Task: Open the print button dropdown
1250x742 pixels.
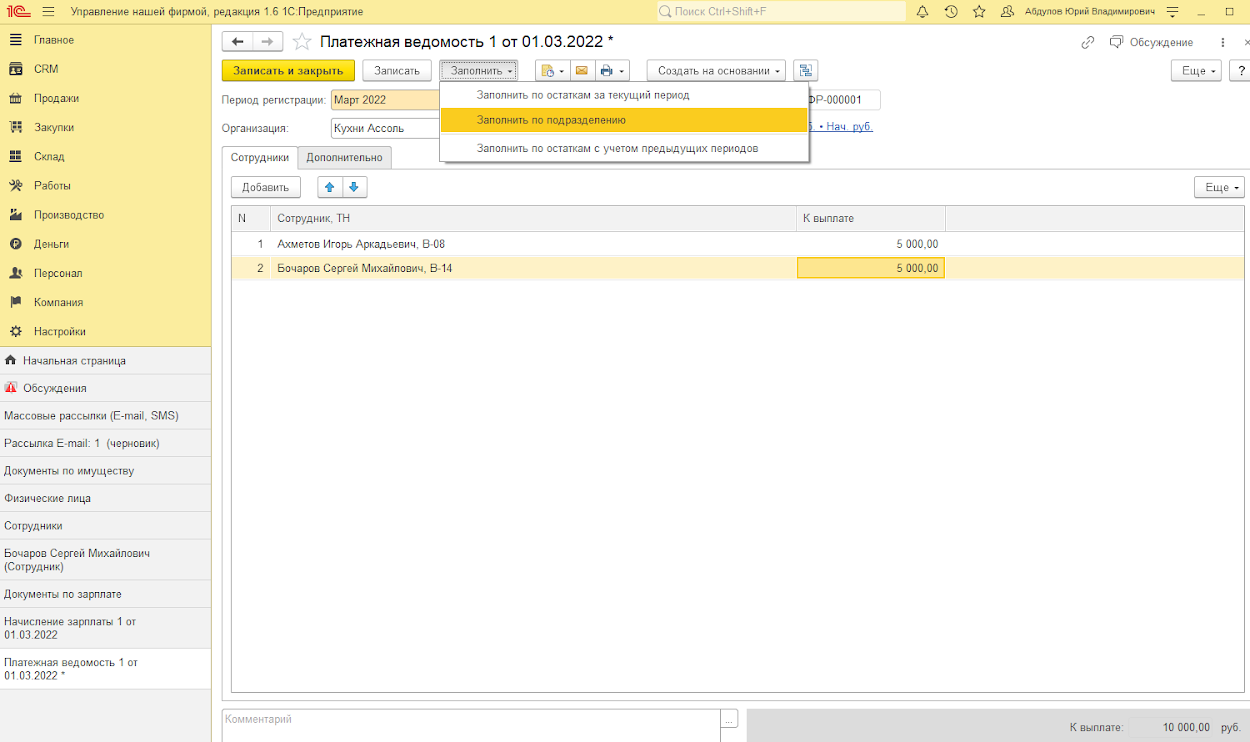Action: [x=612, y=71]
